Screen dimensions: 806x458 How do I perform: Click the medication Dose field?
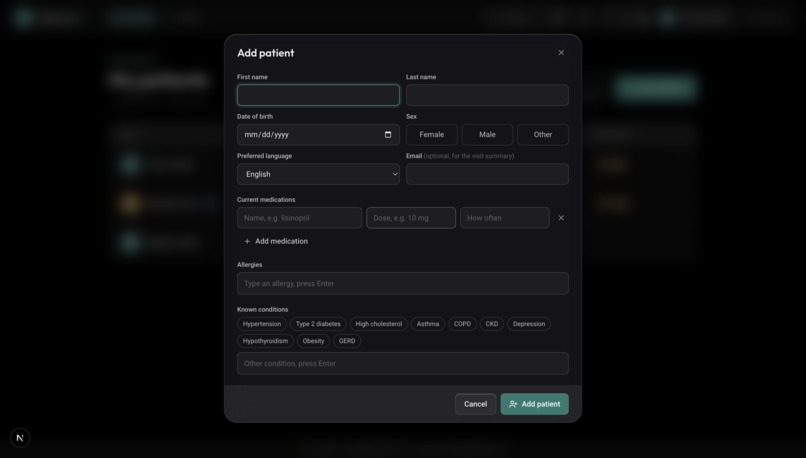(x=411, y=218)
